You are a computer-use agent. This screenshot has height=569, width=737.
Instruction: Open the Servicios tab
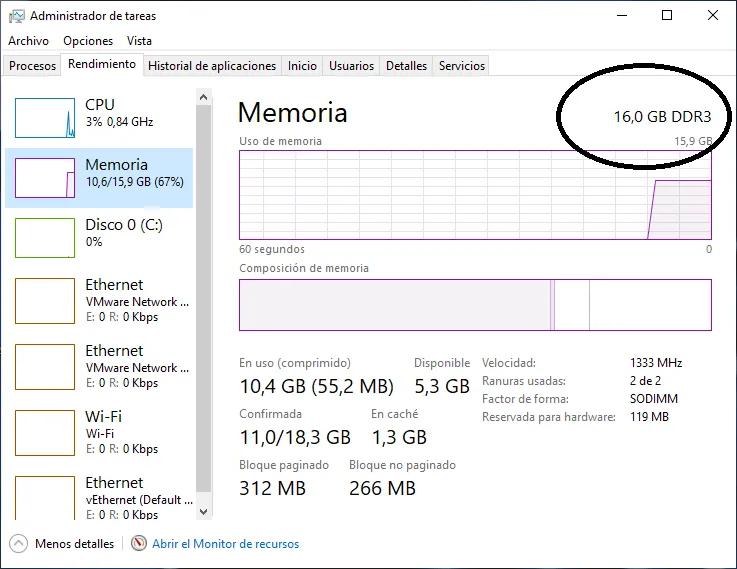[x=462, y=66]
